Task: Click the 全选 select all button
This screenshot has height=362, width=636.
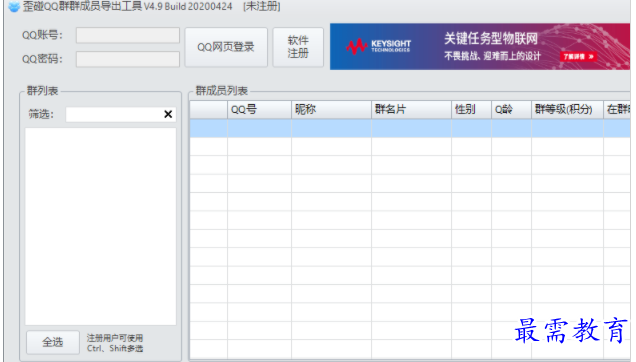Action: (x=53, y=342)
